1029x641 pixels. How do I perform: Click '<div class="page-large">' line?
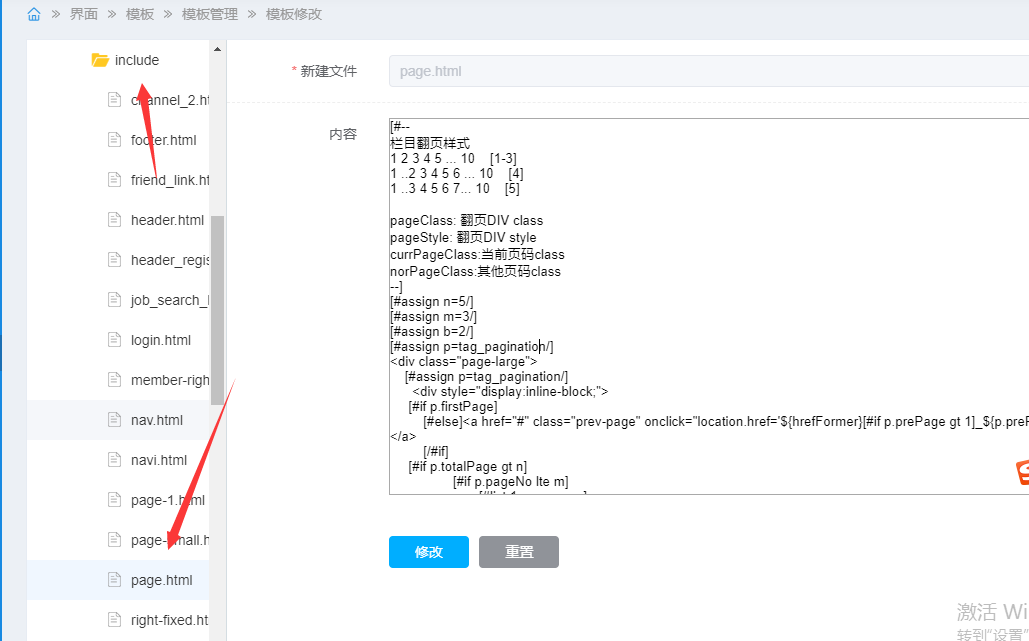click(x=464, y=362)
